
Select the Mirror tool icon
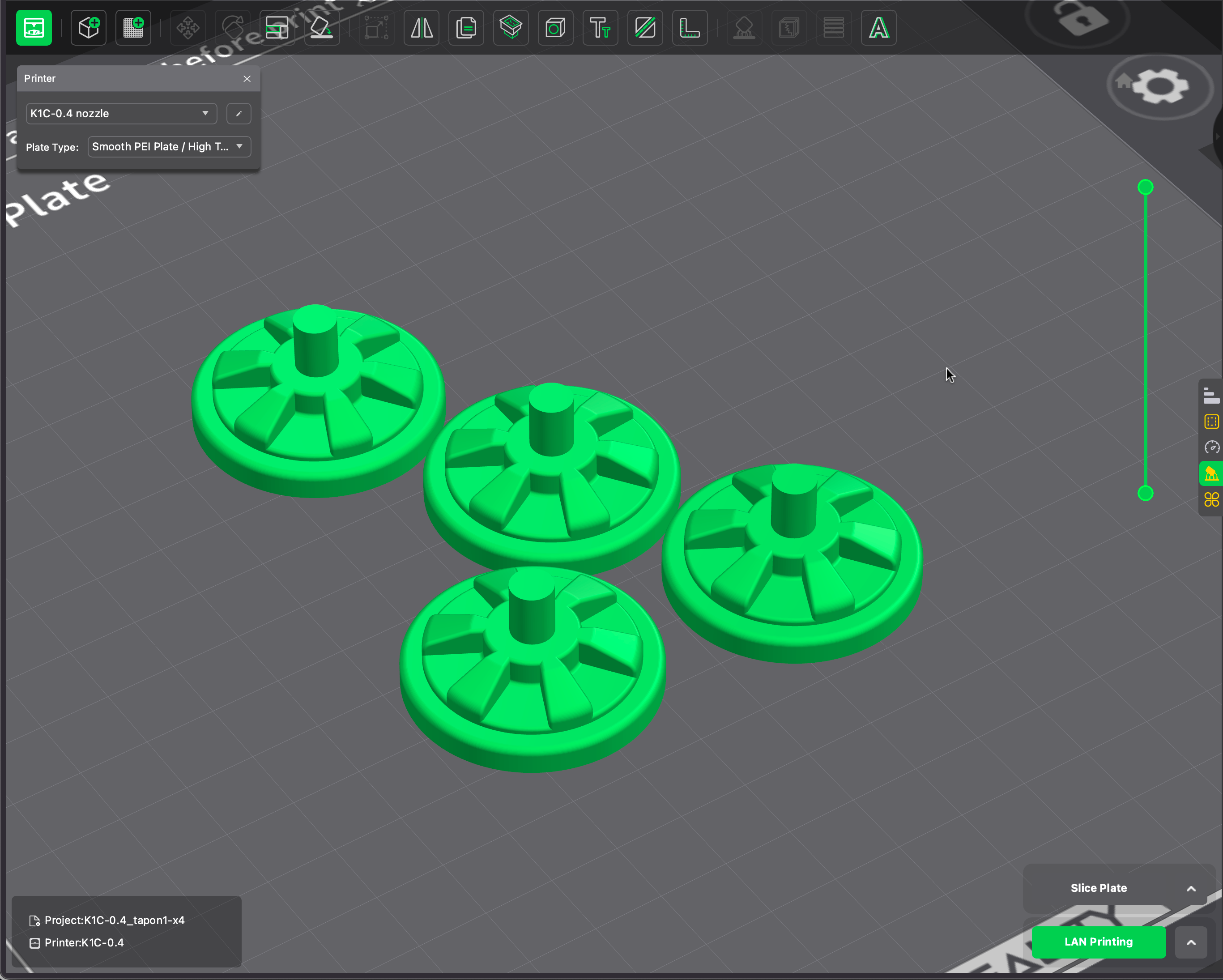[x=422, y=28]
